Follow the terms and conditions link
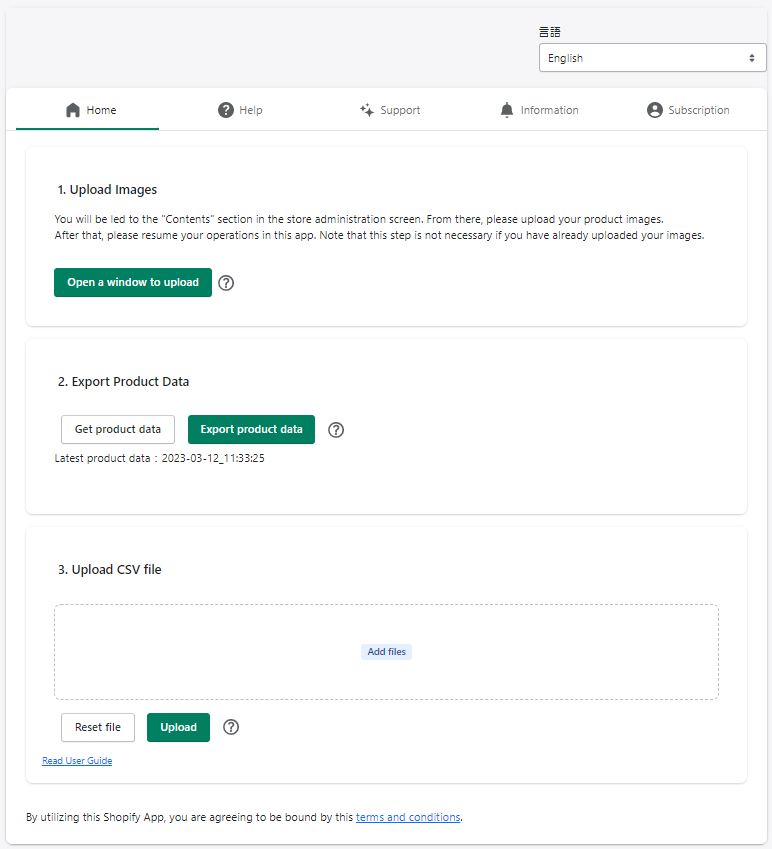This screenshot has height=849, width=772. tap(408, 817)
